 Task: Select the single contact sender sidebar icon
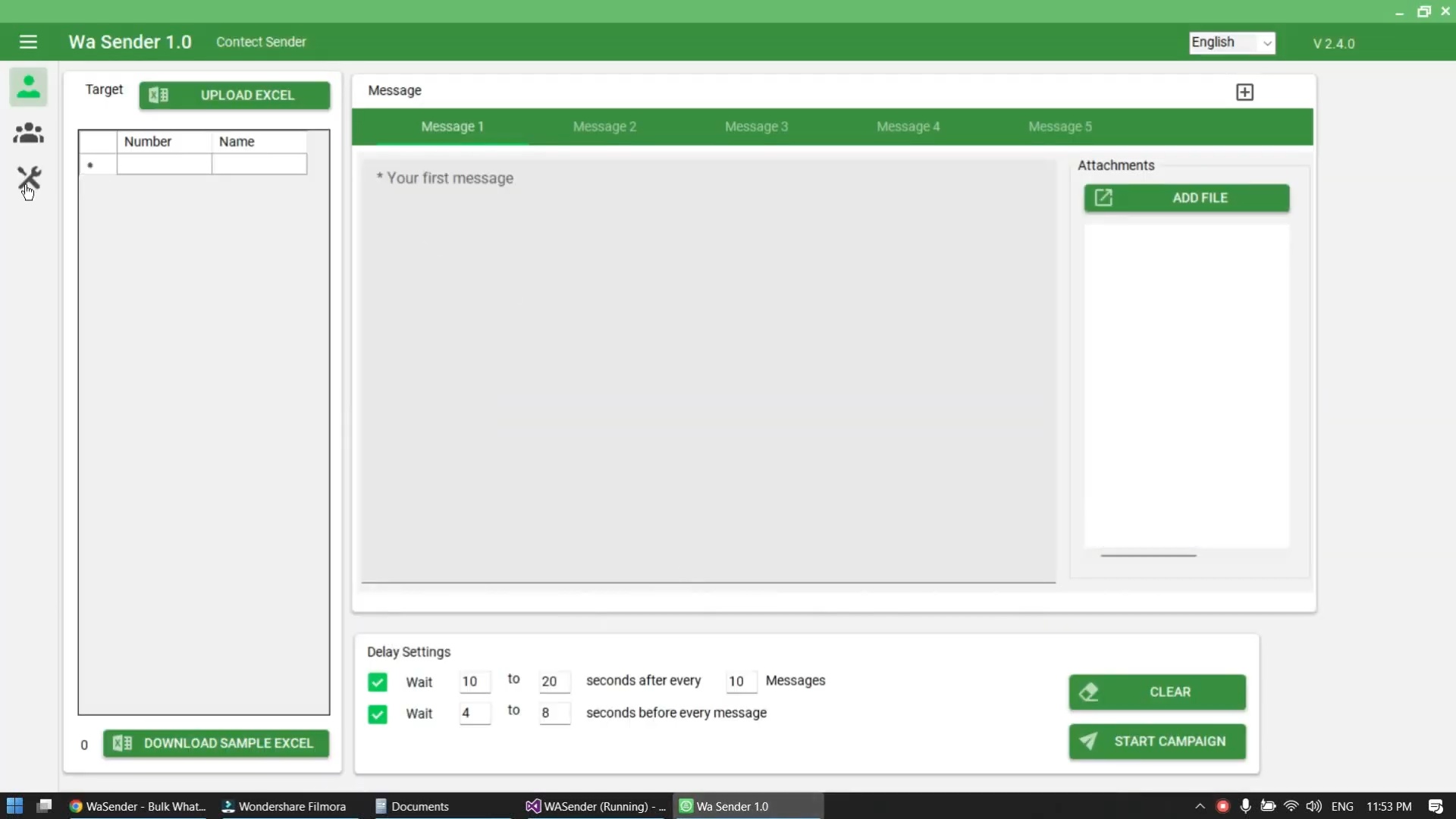pos(29,86)
